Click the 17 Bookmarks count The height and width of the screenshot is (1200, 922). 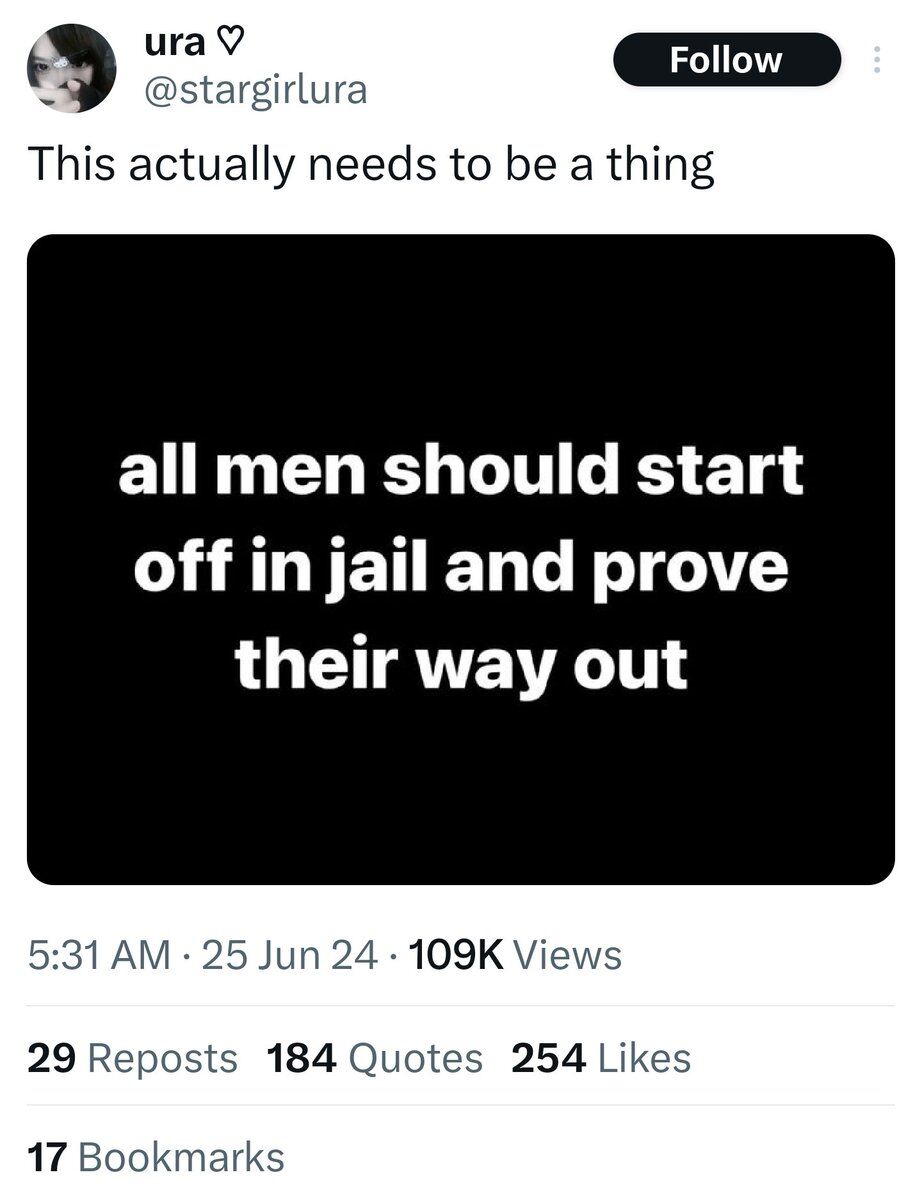156,1157
